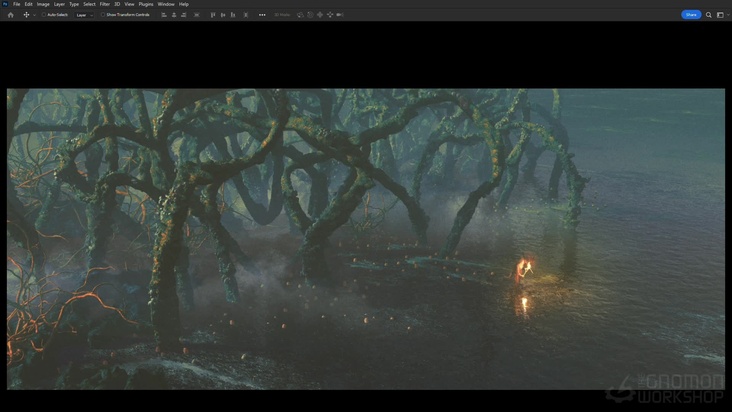Viewport: 732px width, 412px height.
Task: Click Align top edges icon
Action: (213, 15)
